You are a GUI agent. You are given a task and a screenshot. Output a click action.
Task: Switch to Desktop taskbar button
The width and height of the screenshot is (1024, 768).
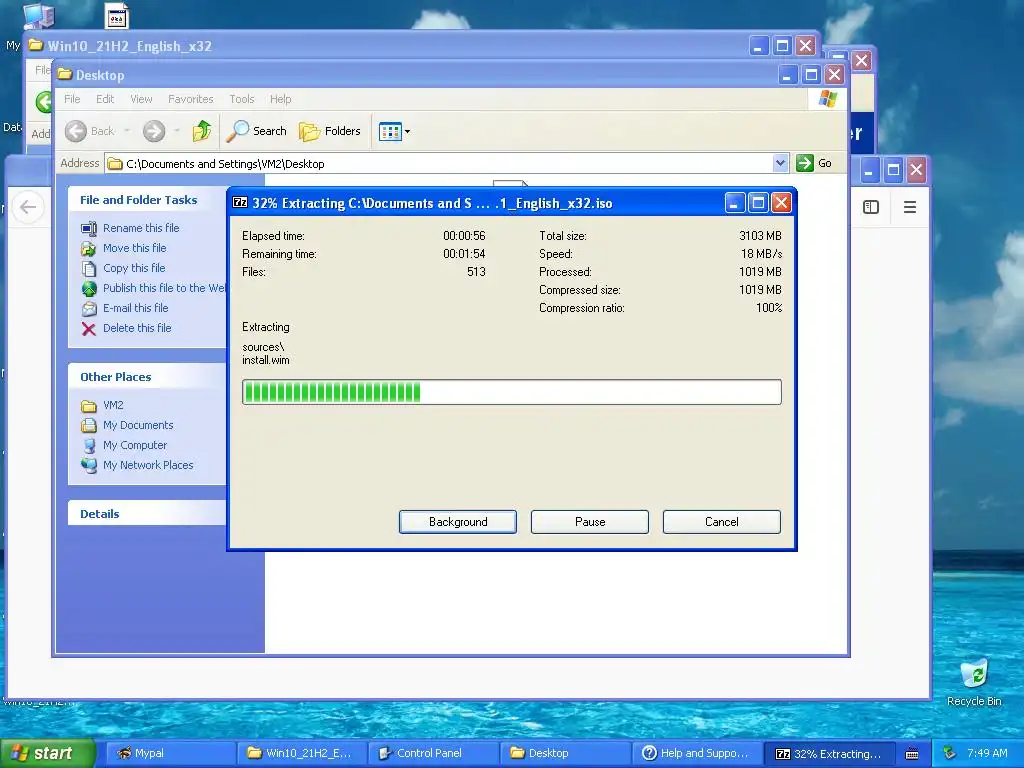tap(565, 753)
